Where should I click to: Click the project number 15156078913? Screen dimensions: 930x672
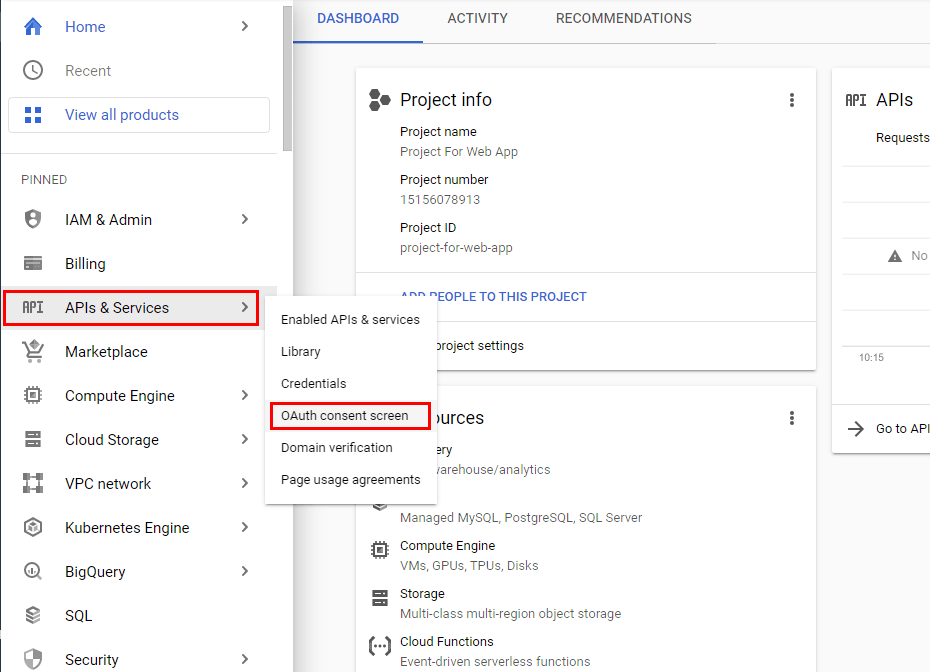(440, 199)
